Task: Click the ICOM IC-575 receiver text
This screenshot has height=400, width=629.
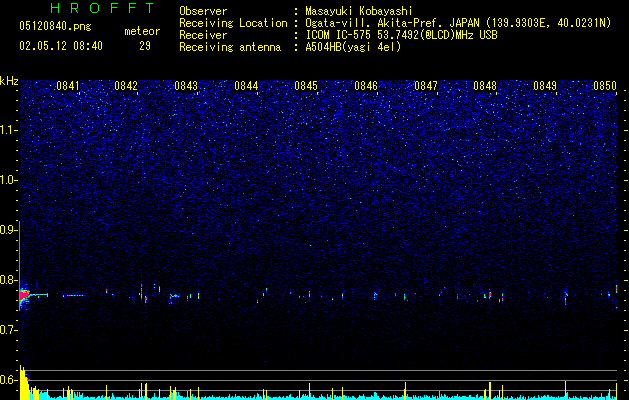Action: (x=401, y=35)
